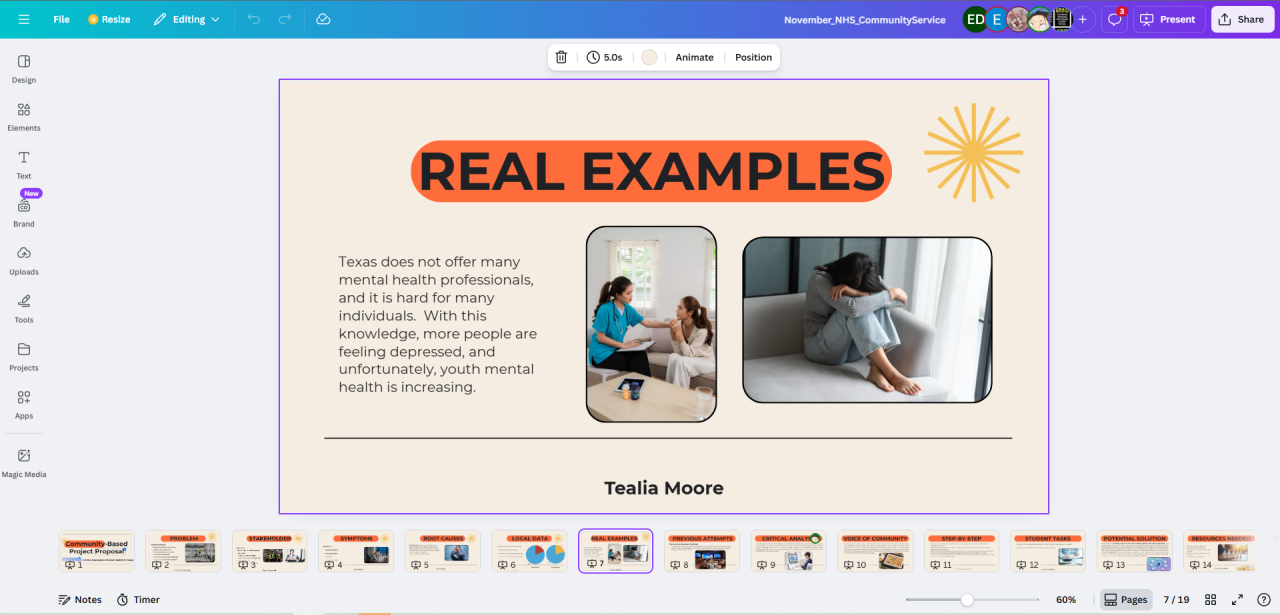1280x615 pixels.
Task: Open the Tools panel
Action: pos(24,308)
